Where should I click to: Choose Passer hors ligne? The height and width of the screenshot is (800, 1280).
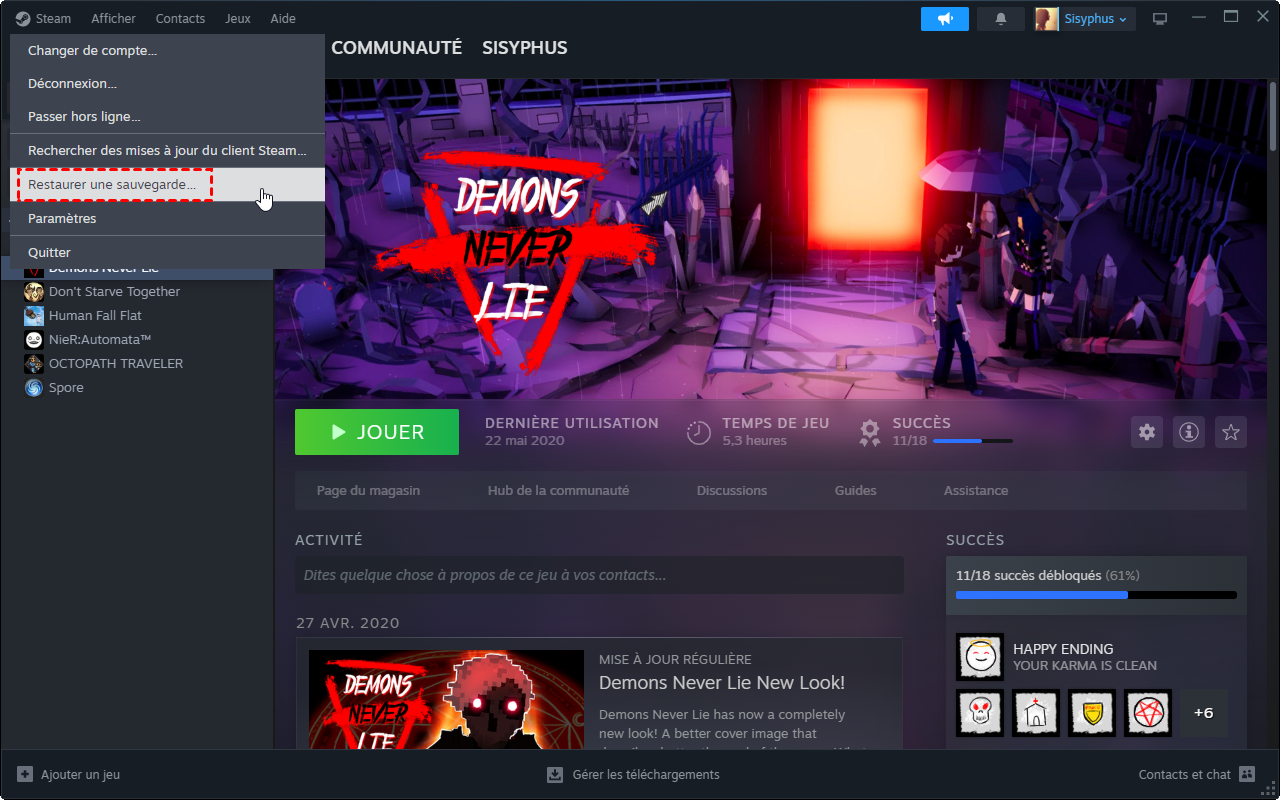point(167,116)
